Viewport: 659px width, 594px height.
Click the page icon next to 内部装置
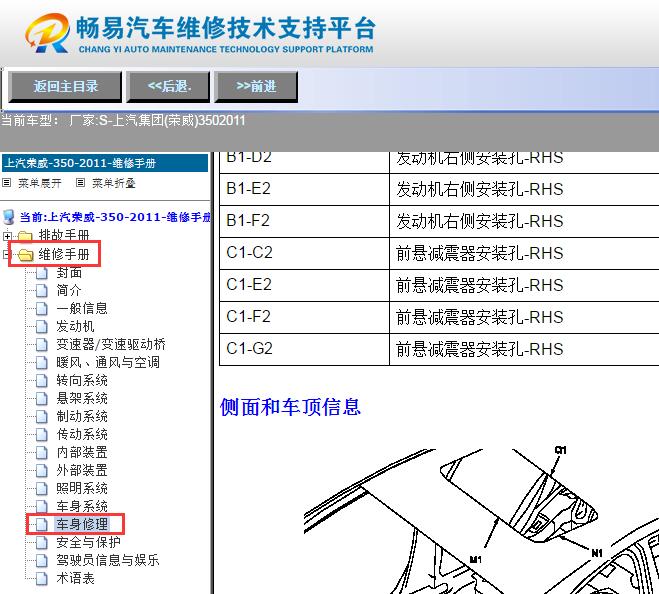click(x=42, y=453)
